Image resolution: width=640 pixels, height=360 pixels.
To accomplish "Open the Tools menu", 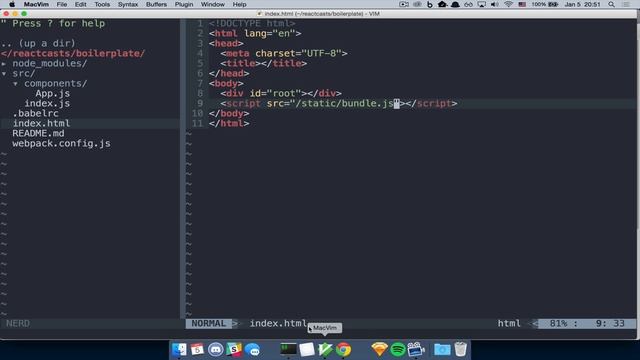I will [x=102, y=4].
